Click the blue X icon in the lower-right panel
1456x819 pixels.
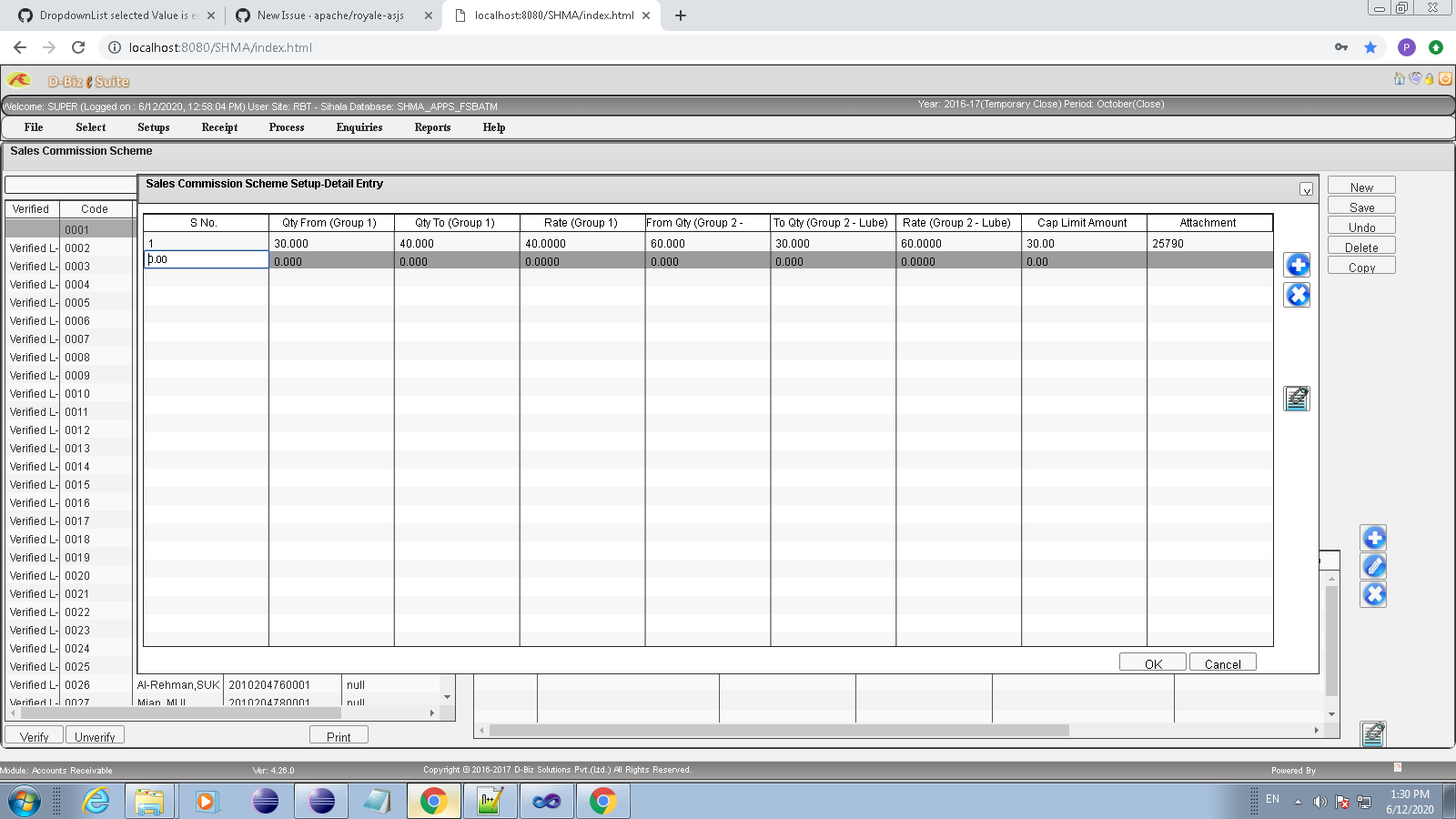coord(1374,594)
